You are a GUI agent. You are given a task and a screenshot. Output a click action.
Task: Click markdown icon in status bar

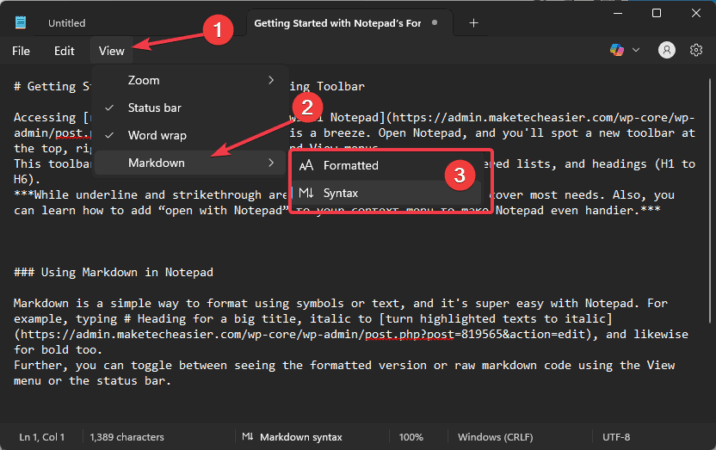pyautogui.click(x=247, y=437)
